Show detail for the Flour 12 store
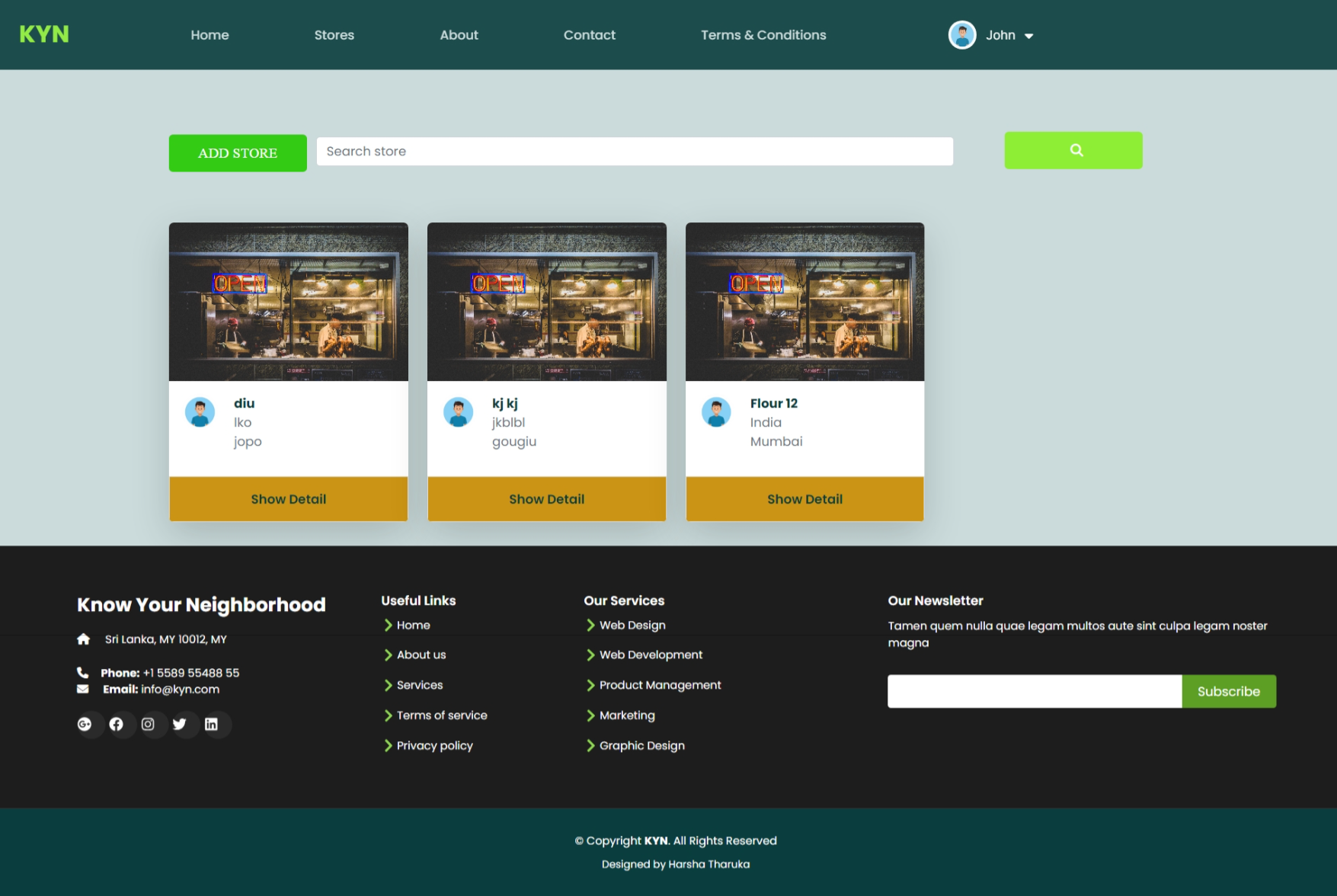The width and height of the screenshot is (1337, 896). click(x=804, y=499)
